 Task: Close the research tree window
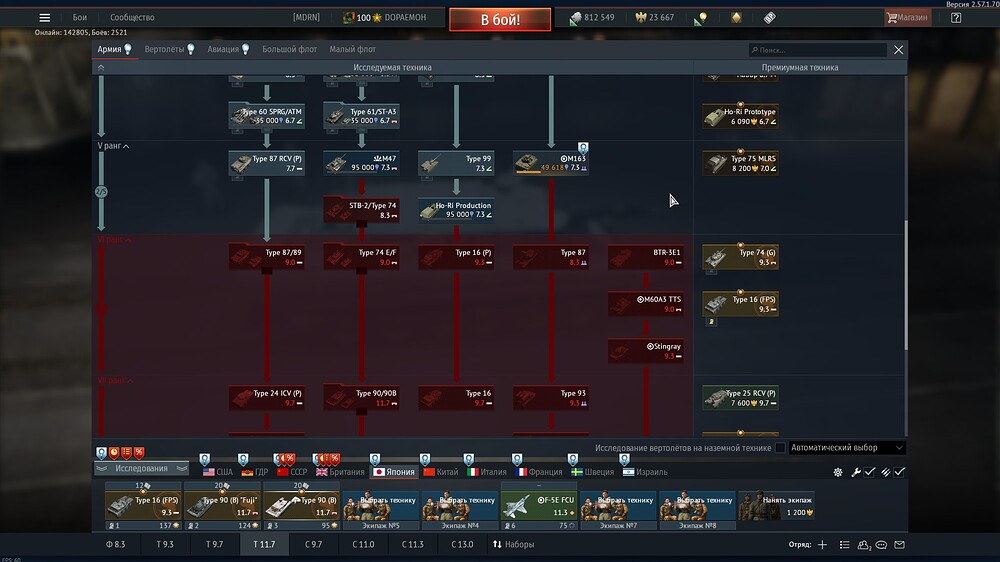tap(898, 50)
